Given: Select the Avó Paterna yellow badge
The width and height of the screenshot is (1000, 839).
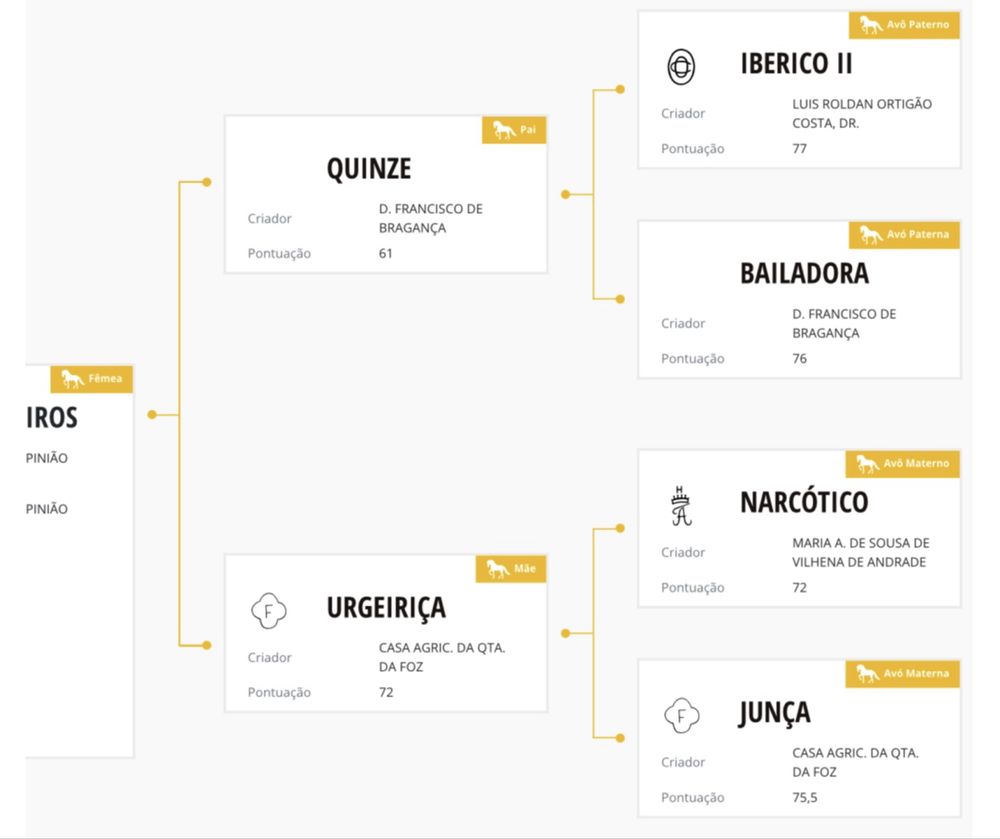Looking at the screenshot, I should point(904,235).
